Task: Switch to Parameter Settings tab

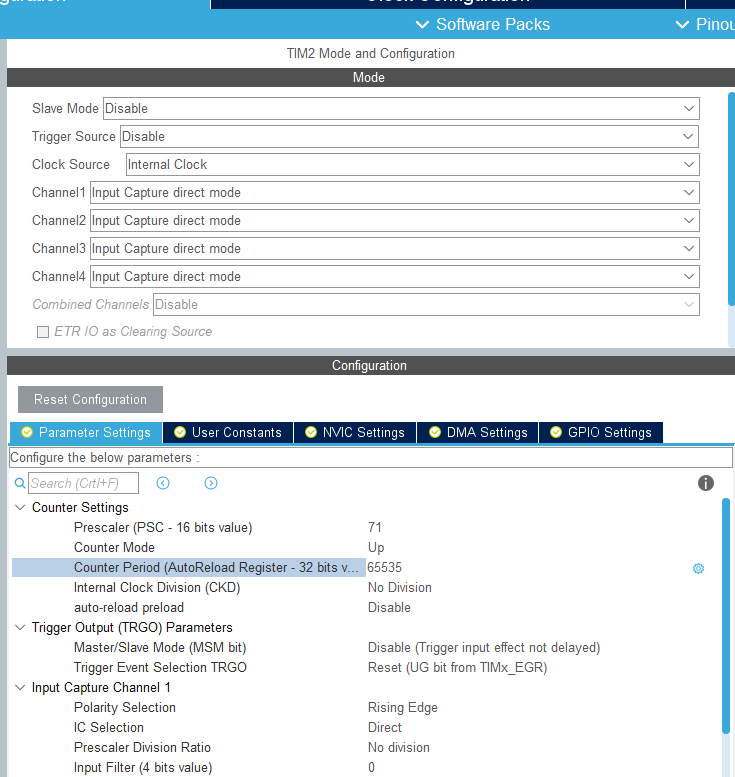Action: point(86,433)
